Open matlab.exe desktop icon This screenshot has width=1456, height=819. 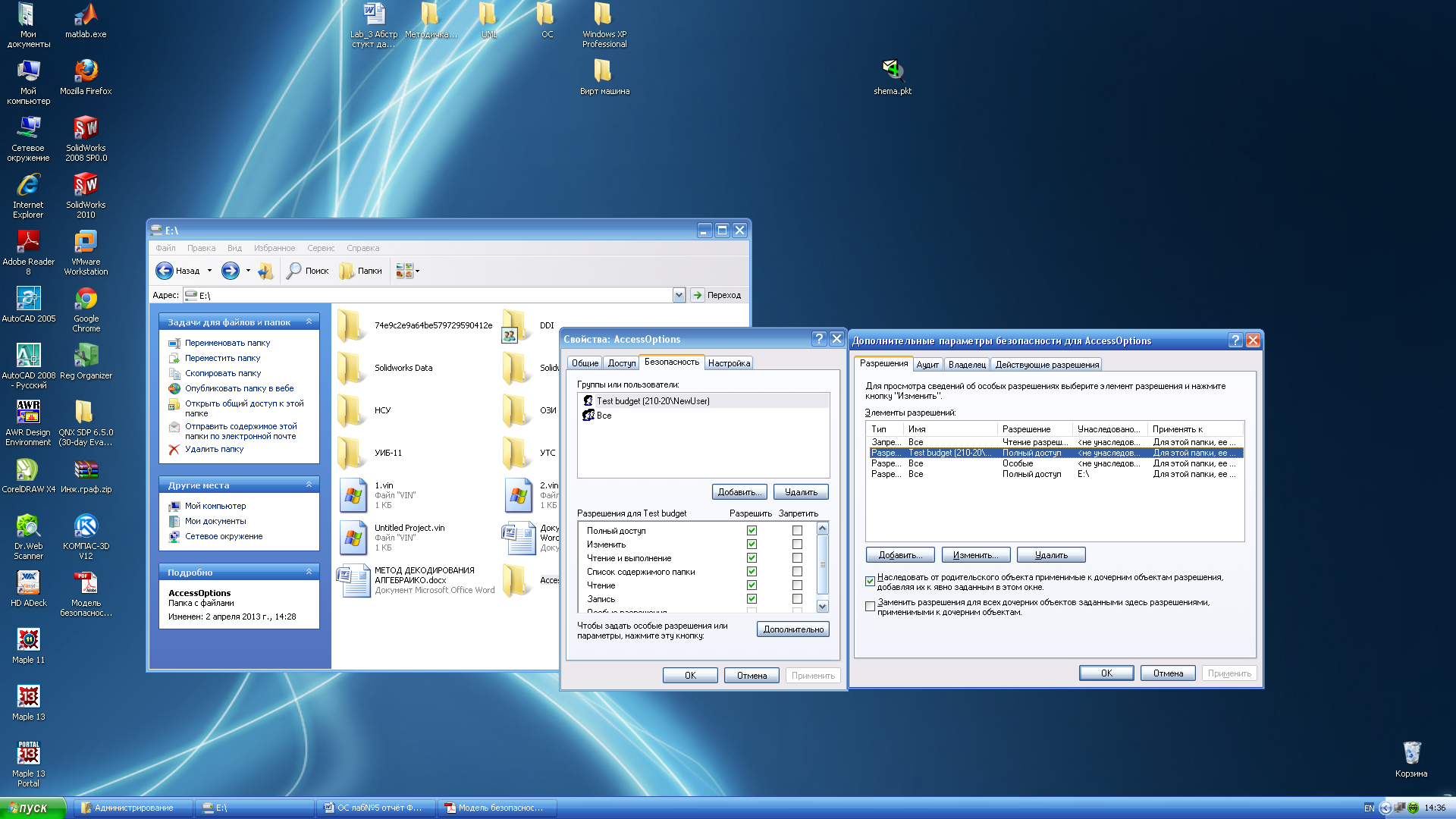(86, 20)
